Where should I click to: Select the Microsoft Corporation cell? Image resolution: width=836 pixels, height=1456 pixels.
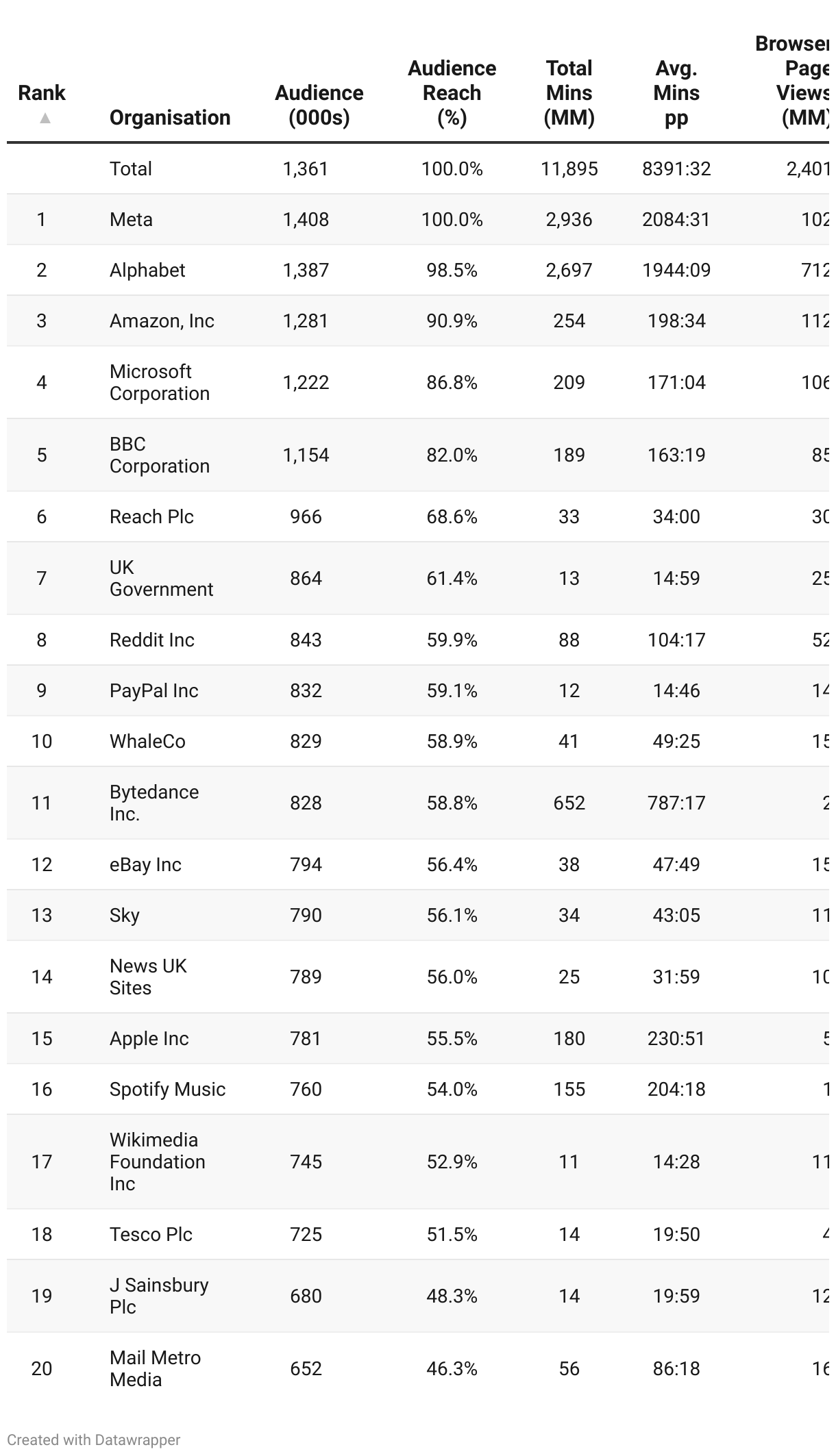coord(159,382)
